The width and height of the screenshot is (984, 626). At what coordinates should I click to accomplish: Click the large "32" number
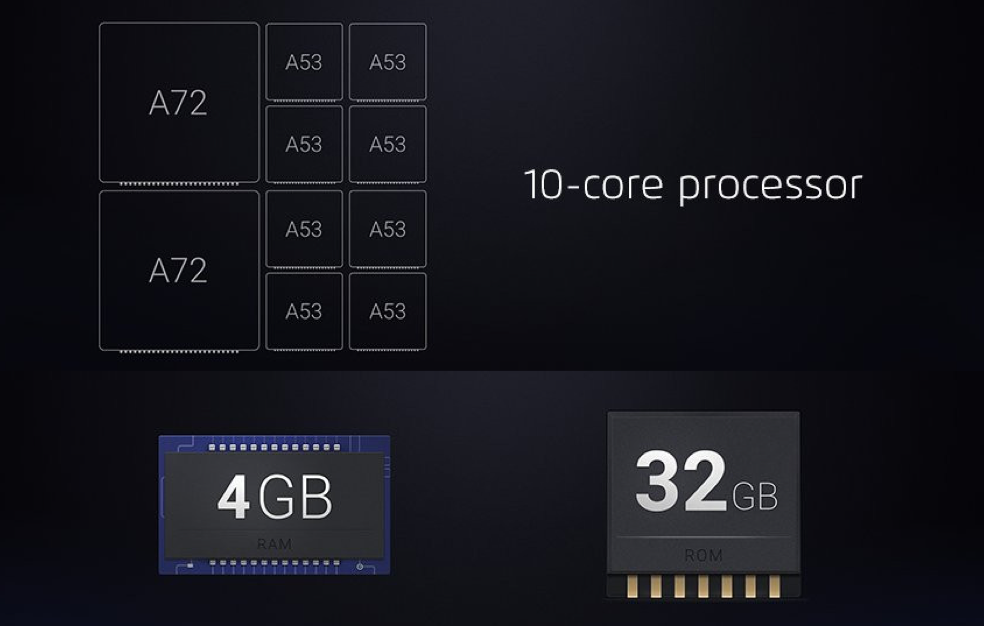[x=681, y=482]
